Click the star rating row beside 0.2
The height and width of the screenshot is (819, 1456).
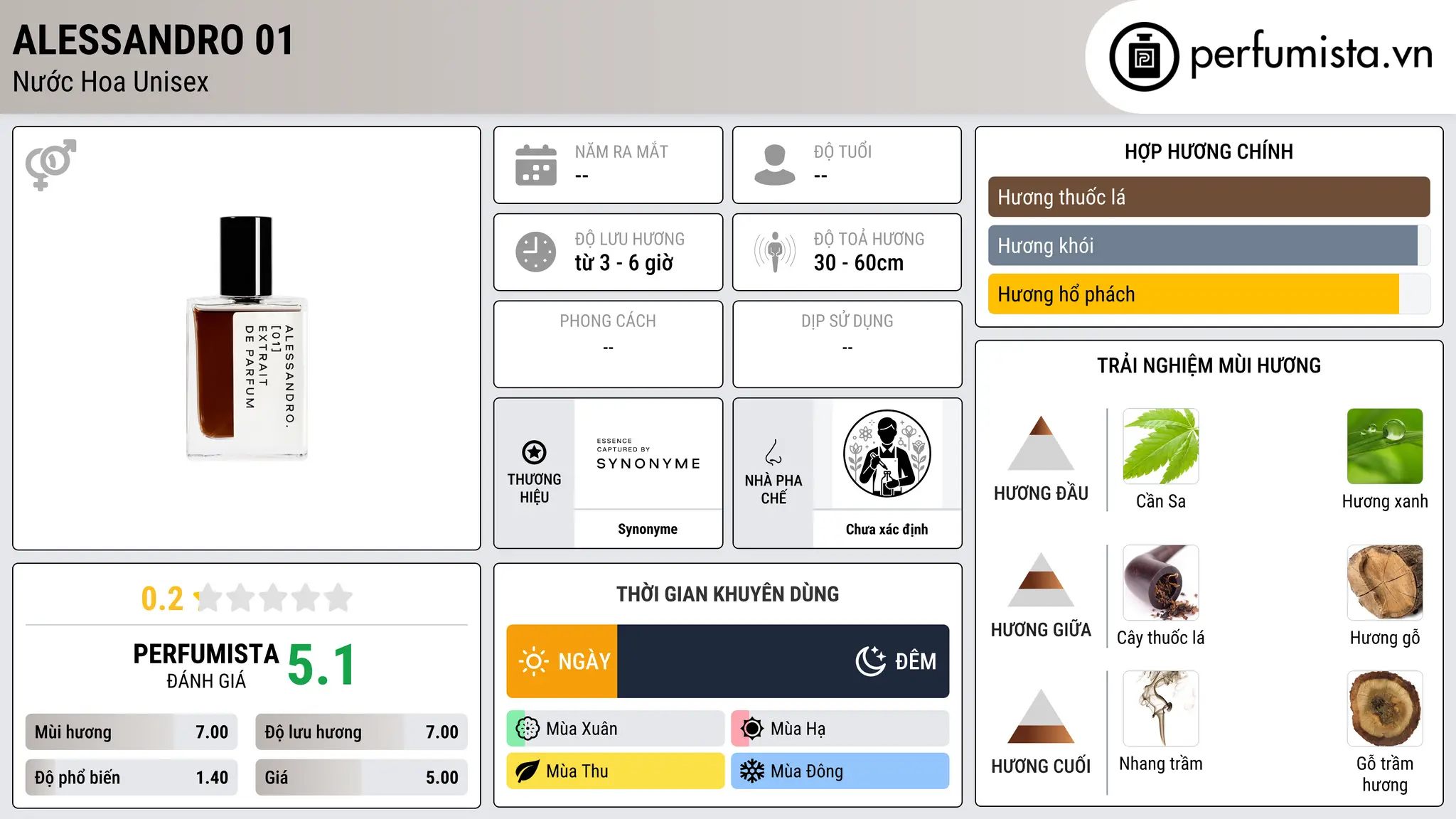(x=274, y=598)
